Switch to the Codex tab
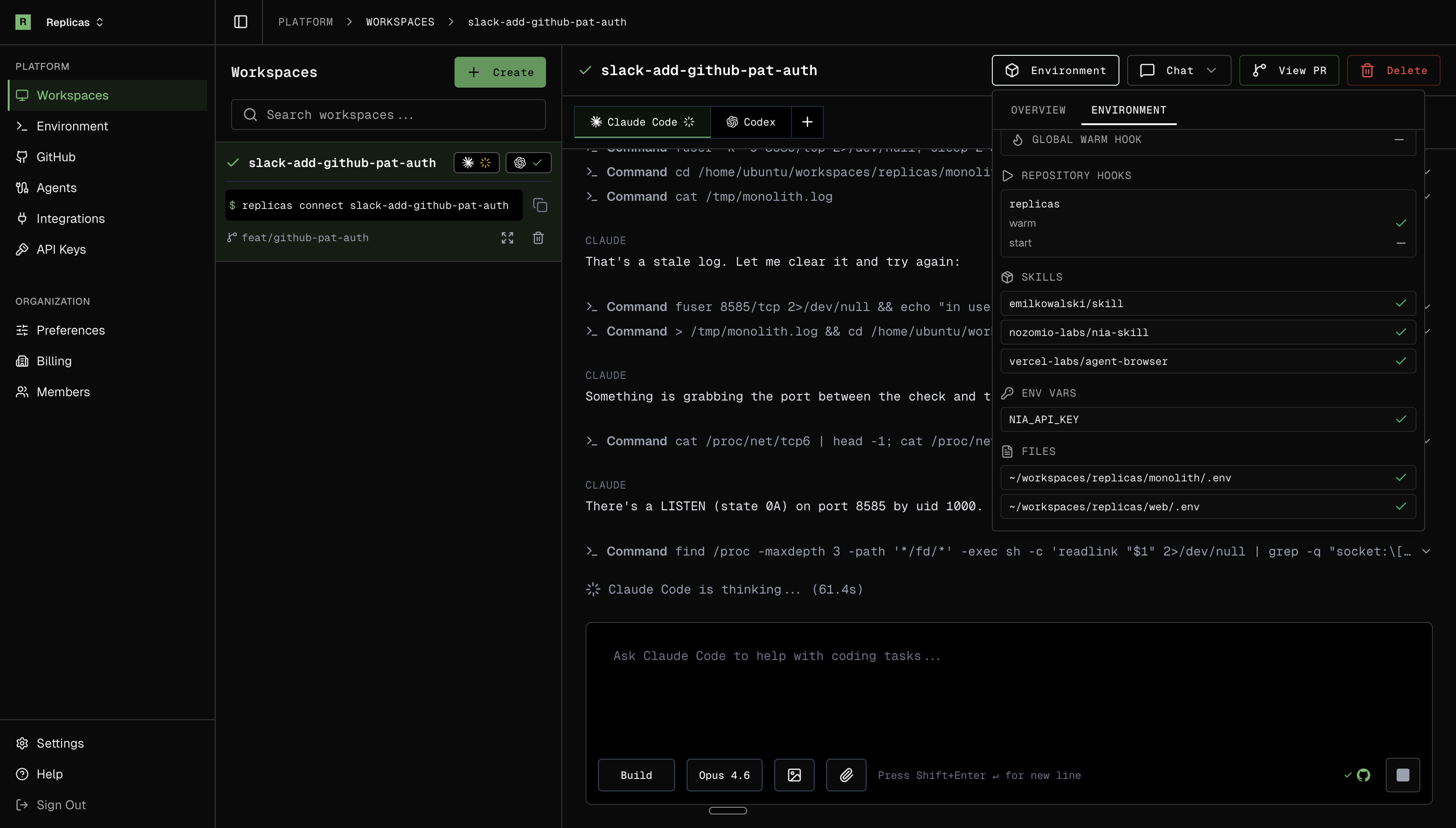The width and height of the screenshot is (1456, 828). (x=751, y=122)
